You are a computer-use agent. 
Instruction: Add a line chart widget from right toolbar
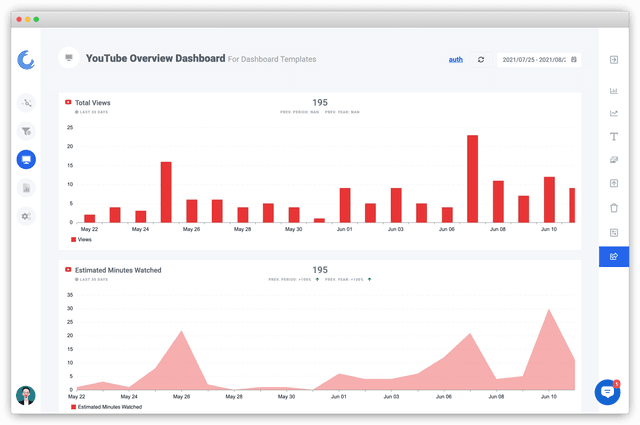(614, 113)
